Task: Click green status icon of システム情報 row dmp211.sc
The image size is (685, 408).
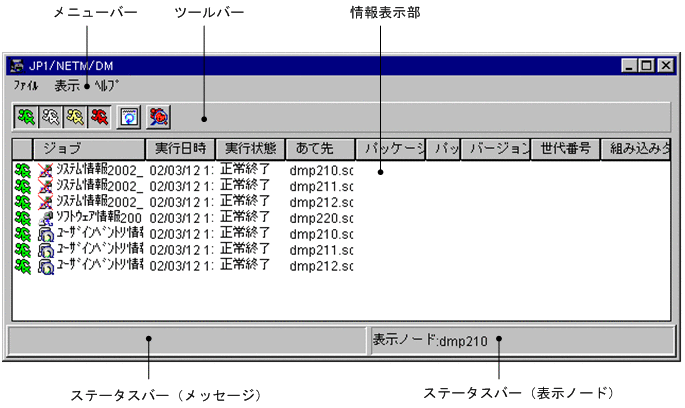Action: pos(23,186)
